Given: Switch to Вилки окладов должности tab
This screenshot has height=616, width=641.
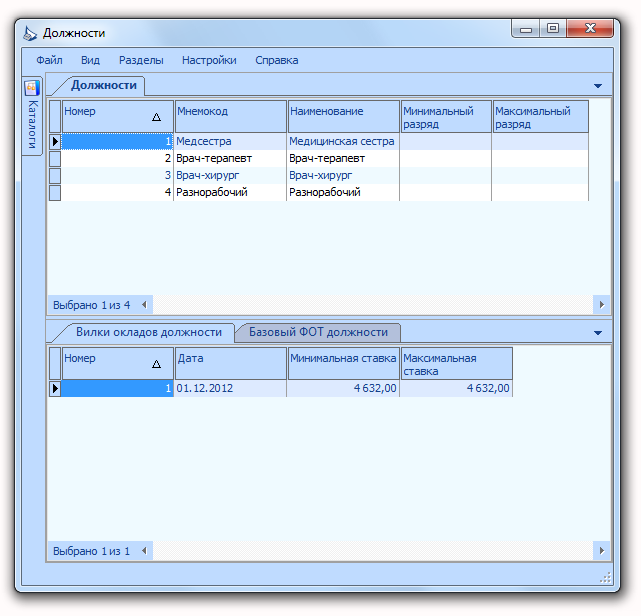Looking at the screenshot, I should pos(149,332).
